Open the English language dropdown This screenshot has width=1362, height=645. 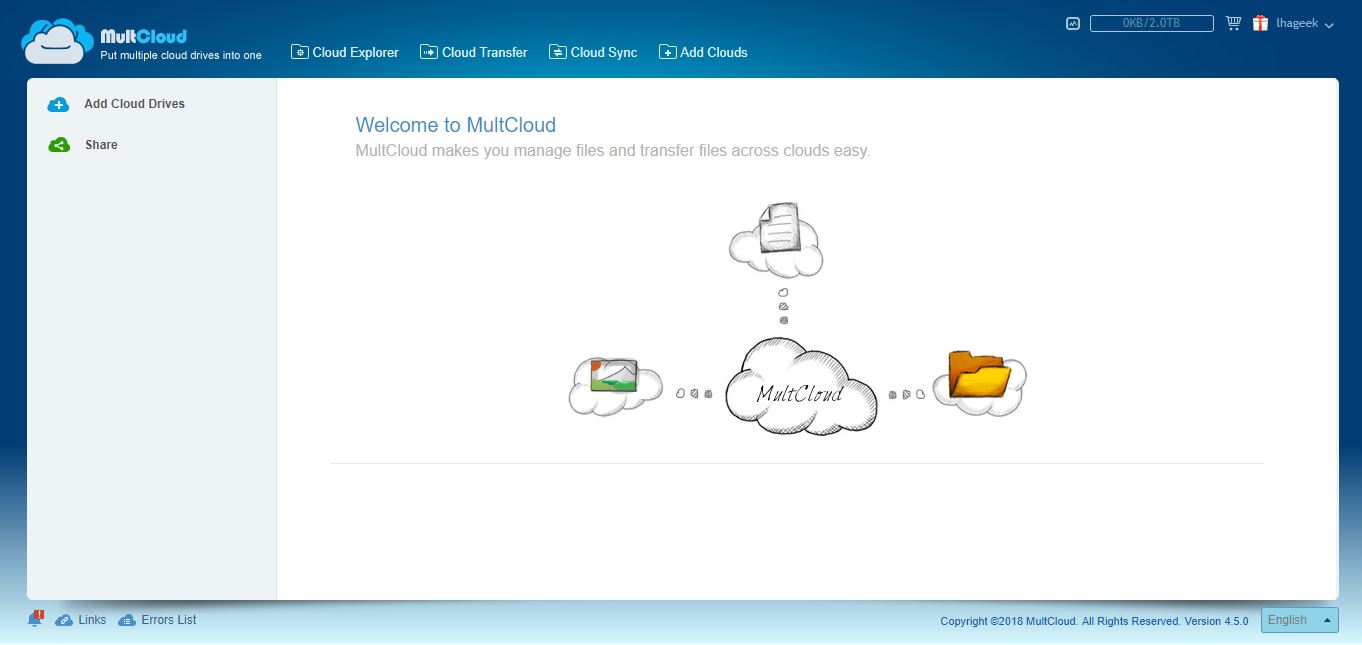pos(1300,620)
